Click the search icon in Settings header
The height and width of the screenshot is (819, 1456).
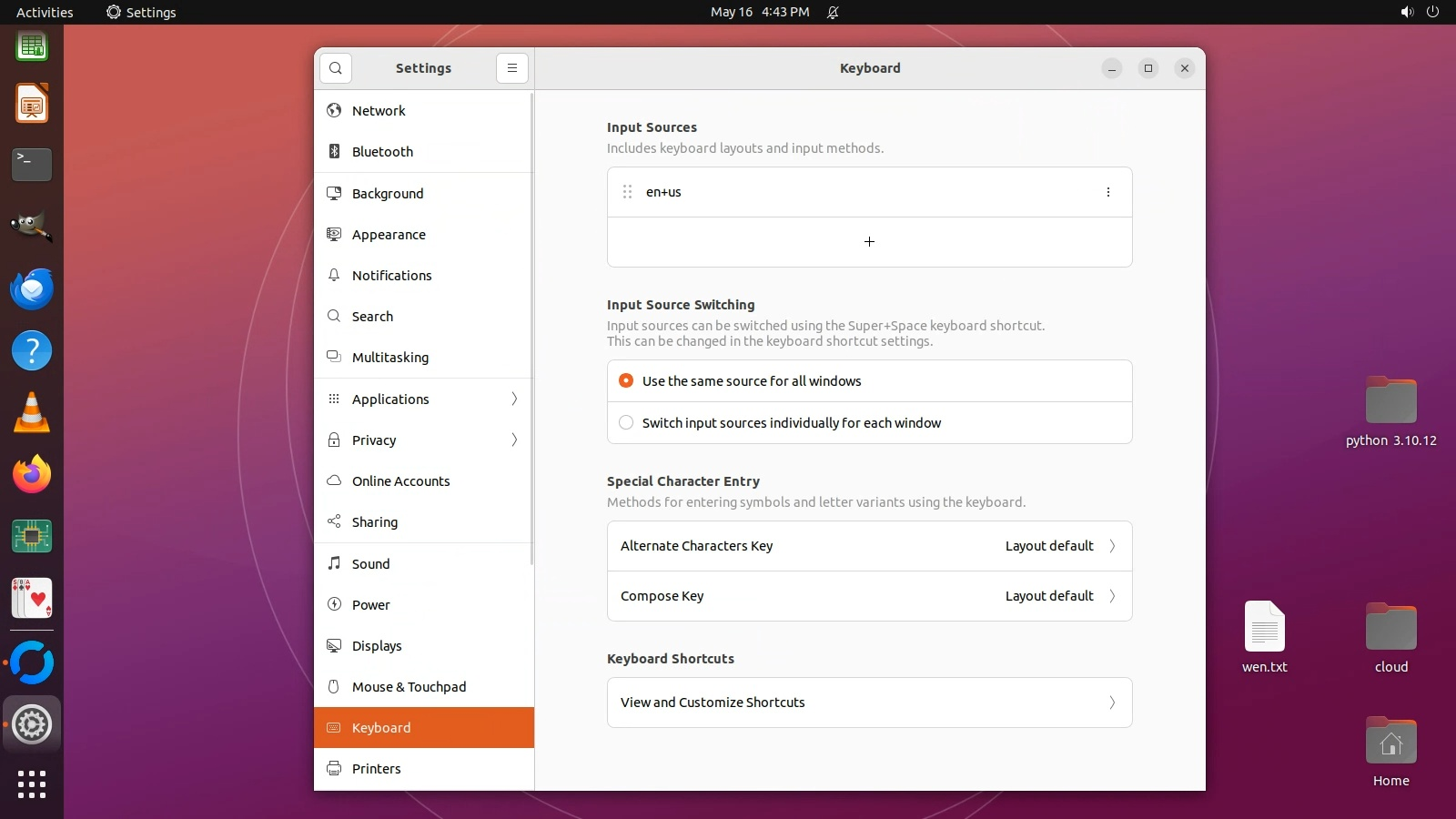coord(336,68)
